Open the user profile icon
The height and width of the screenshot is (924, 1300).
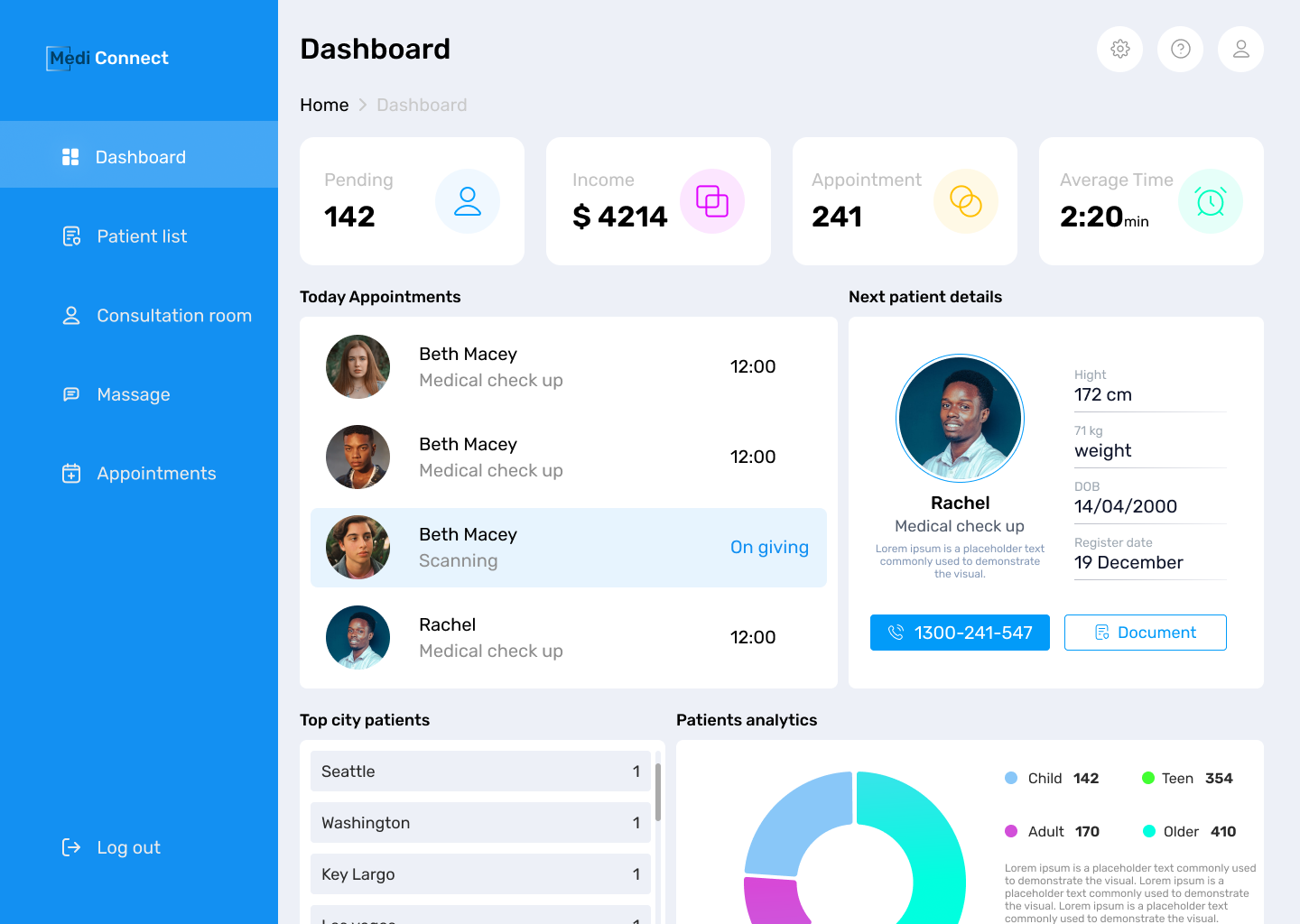tap(1240, 49)
